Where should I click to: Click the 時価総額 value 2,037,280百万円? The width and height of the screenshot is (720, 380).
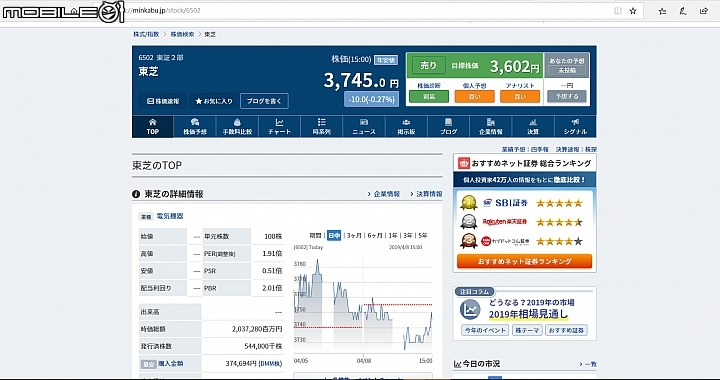[x=257, y=329]
